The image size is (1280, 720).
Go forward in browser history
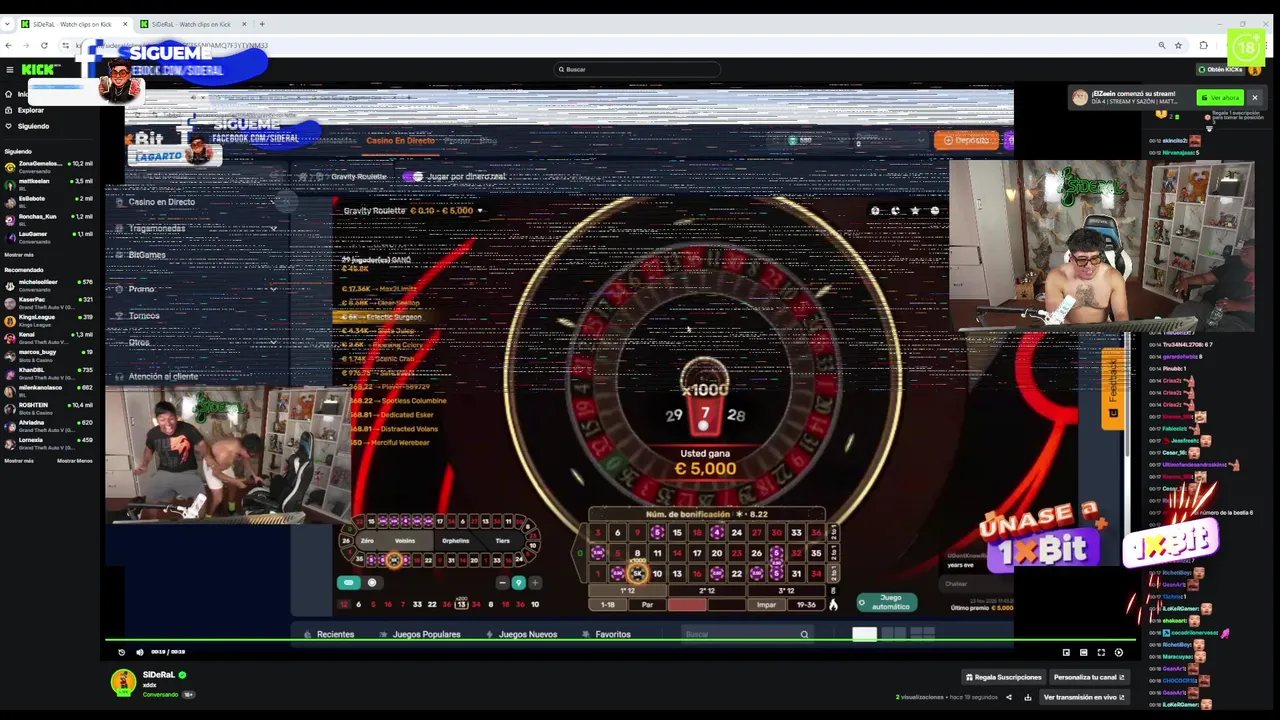[26, 45]
